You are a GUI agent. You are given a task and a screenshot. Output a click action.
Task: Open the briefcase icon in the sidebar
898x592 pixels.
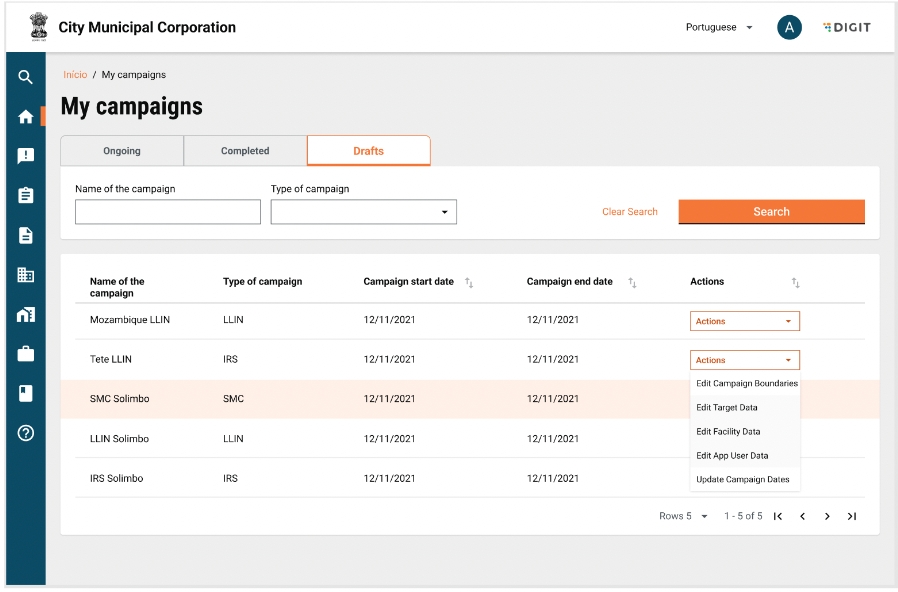(x=26, y=354)
